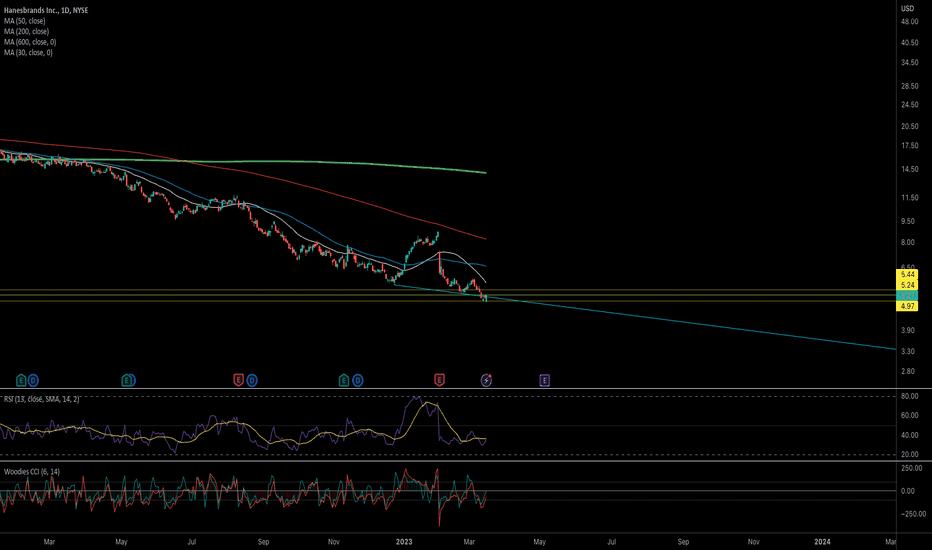Screen dimensions: 932x550
Task: Select the MA (30, close, 0) legend
Action: (x=28, y=53)
